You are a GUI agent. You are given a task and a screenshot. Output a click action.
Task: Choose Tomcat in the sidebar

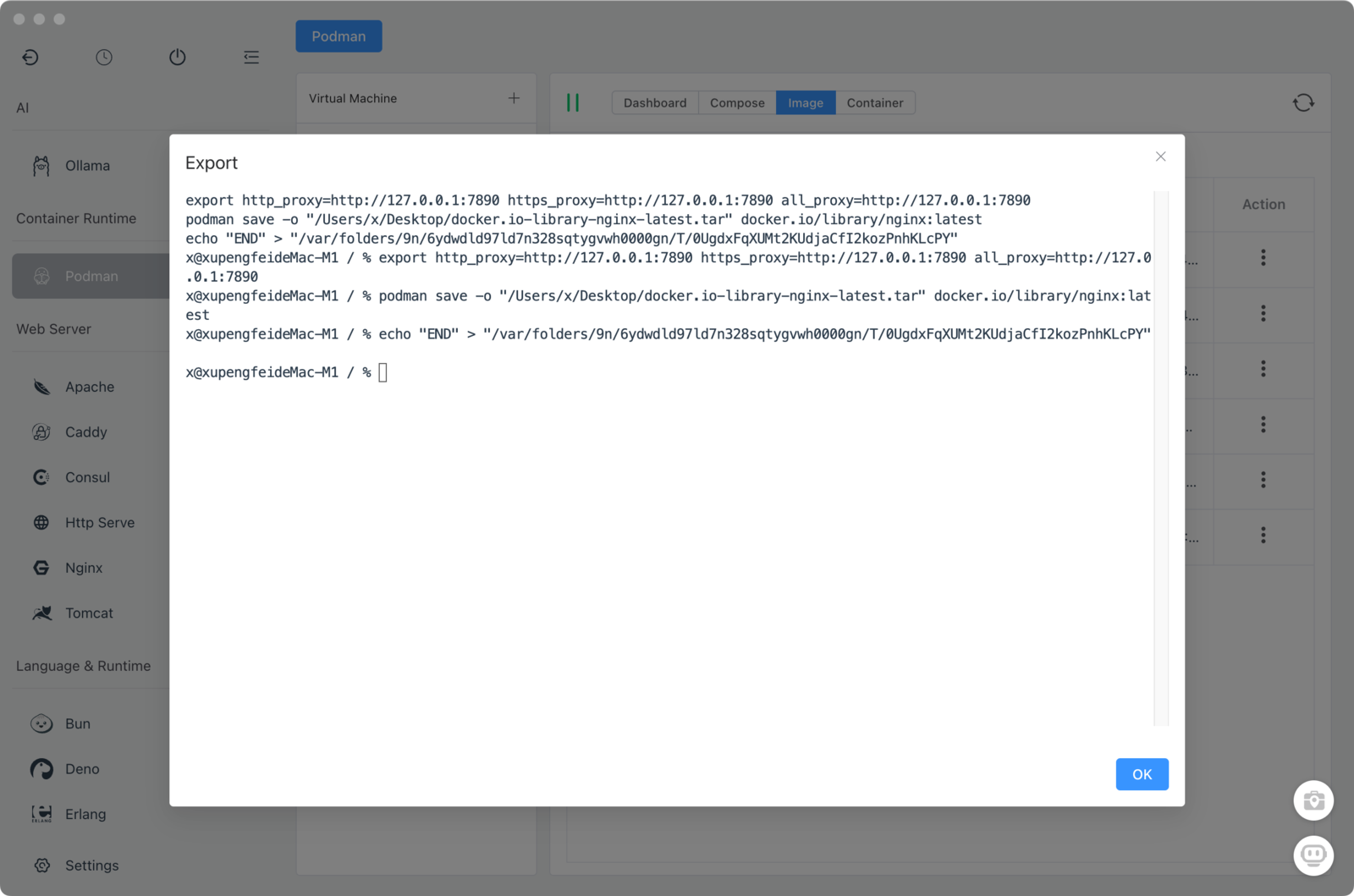point(89,613)
